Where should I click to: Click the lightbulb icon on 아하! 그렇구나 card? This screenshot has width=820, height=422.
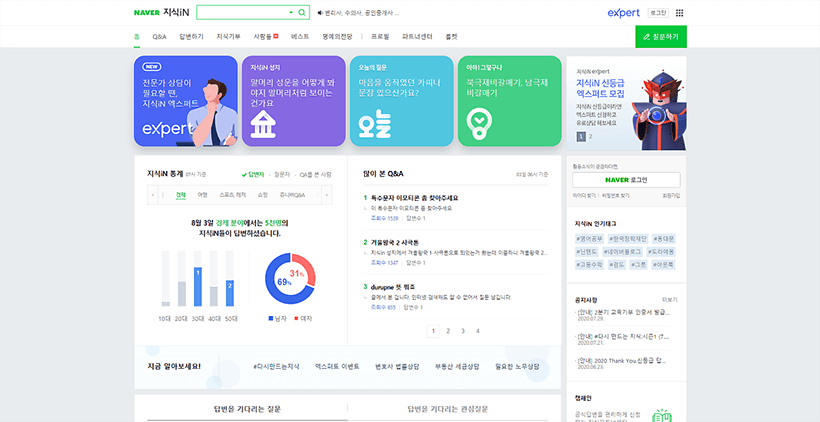(478, 124)
